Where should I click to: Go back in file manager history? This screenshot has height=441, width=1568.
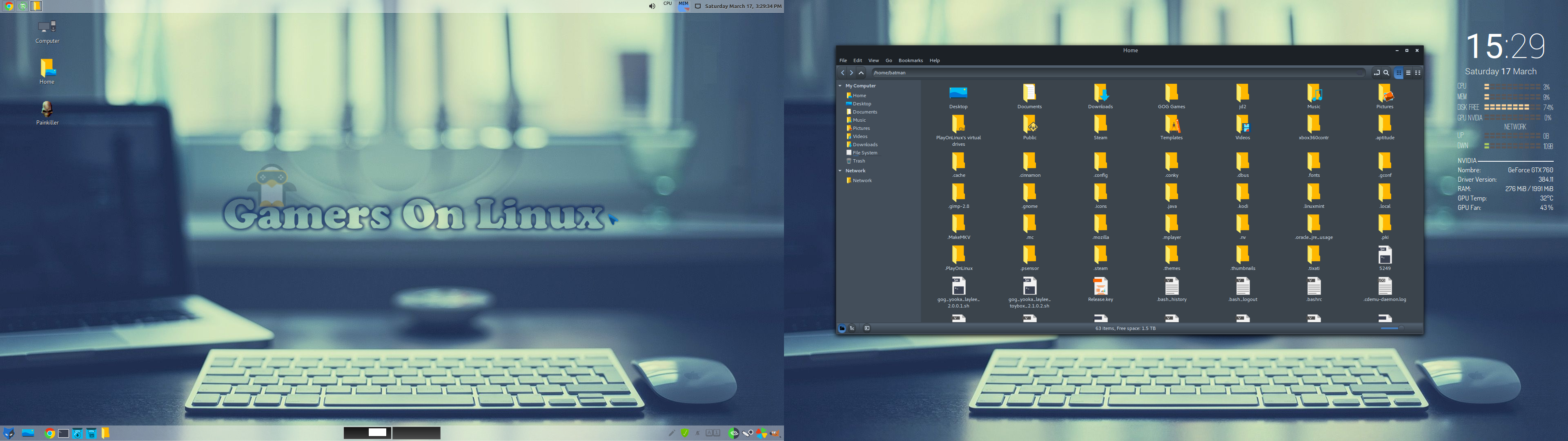842,73
